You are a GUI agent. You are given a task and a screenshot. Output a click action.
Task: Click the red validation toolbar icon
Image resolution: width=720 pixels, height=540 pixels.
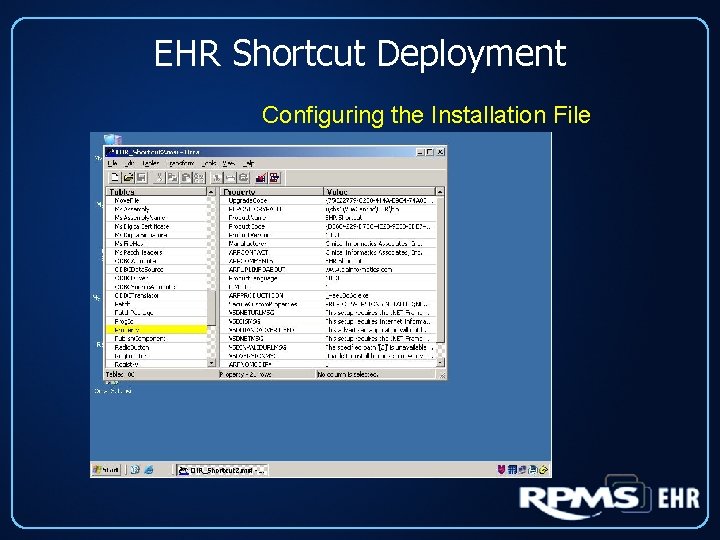coord(261,178)
